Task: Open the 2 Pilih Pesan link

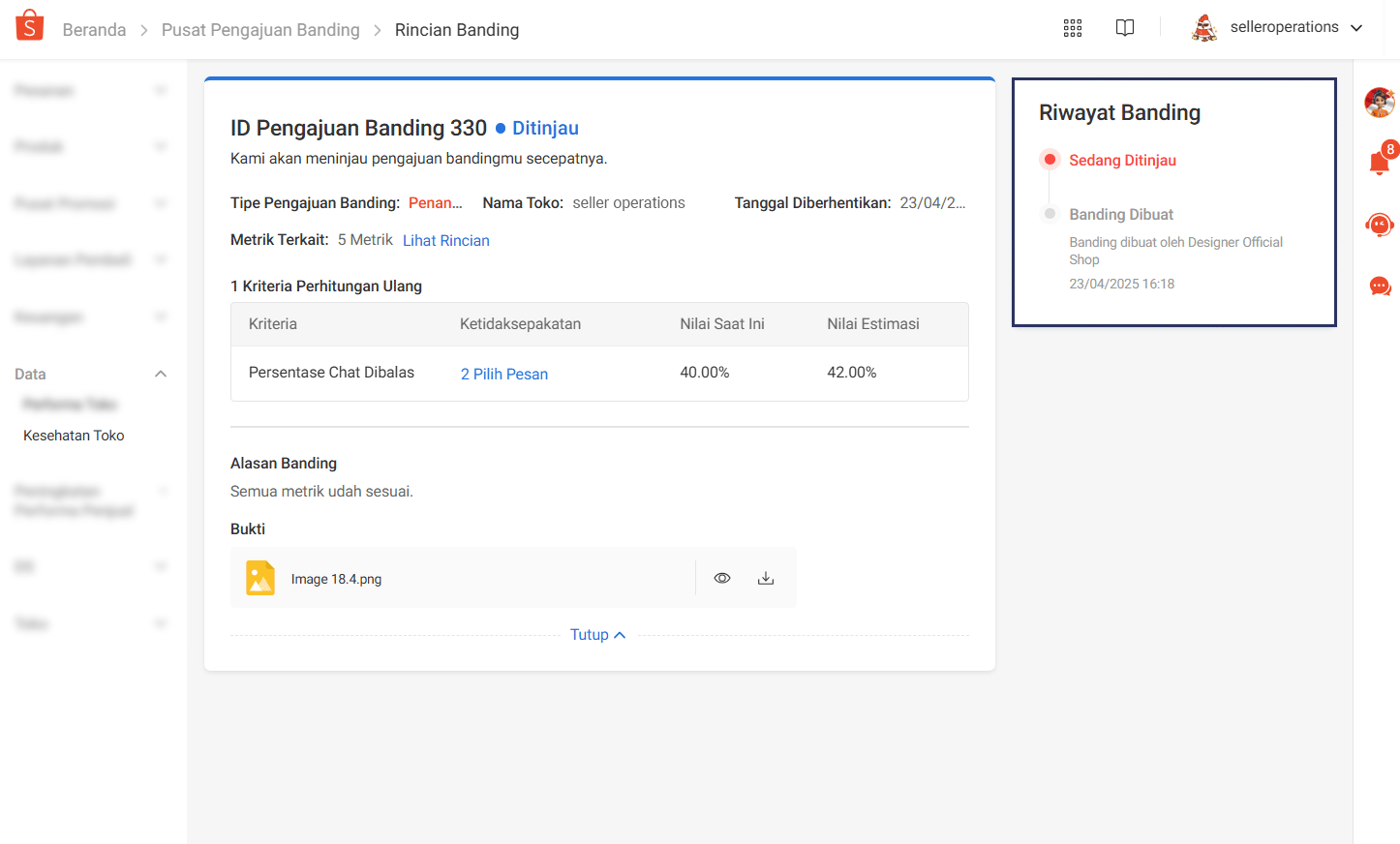Action: [504, 374]
